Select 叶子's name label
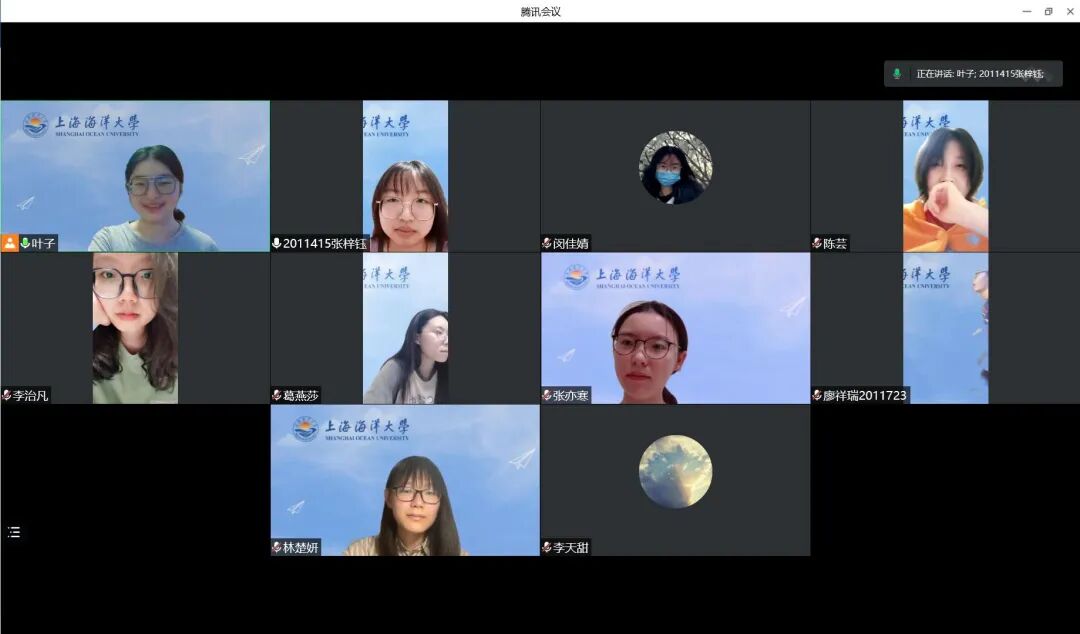The width and height of the screenshot is (1080, 634). (40, 242)
